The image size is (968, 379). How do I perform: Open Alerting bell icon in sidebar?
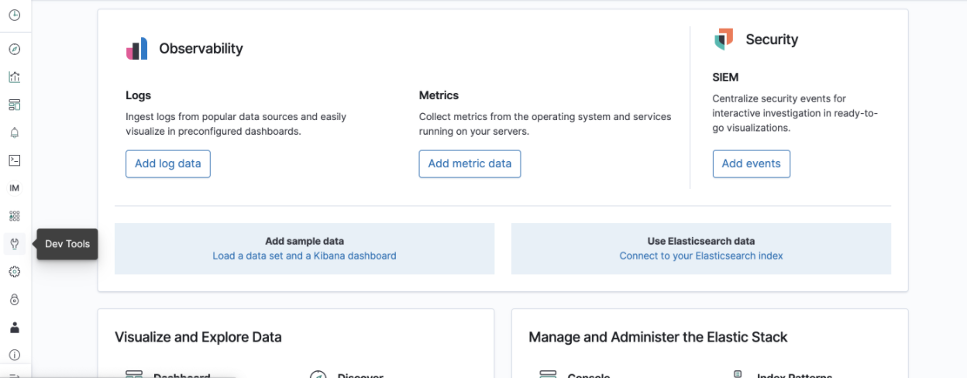tap(15, 132)
